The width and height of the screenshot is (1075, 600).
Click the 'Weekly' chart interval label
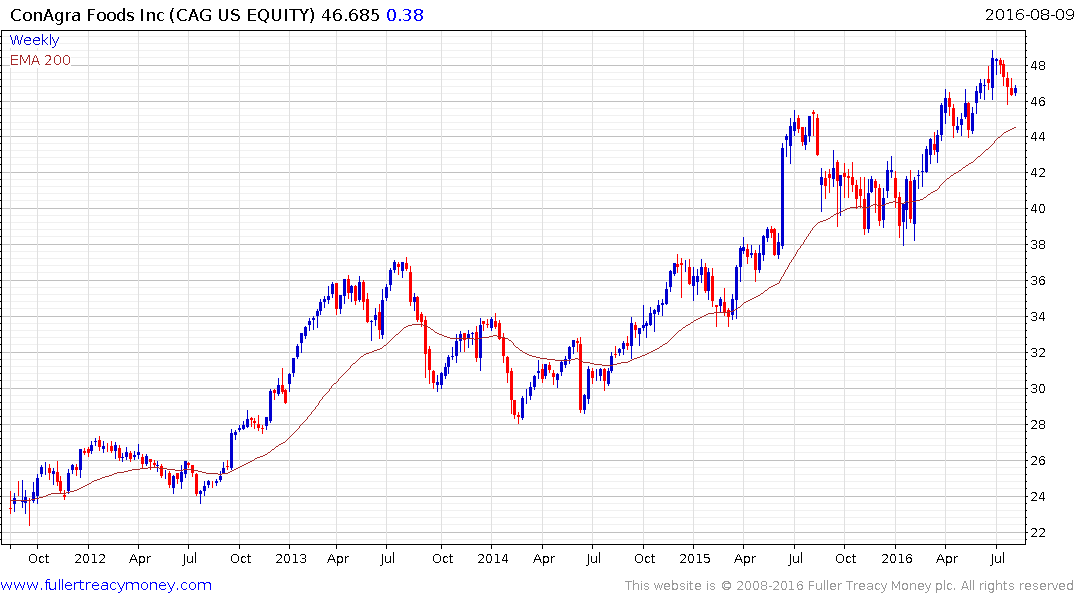click(x=34, y=40)
